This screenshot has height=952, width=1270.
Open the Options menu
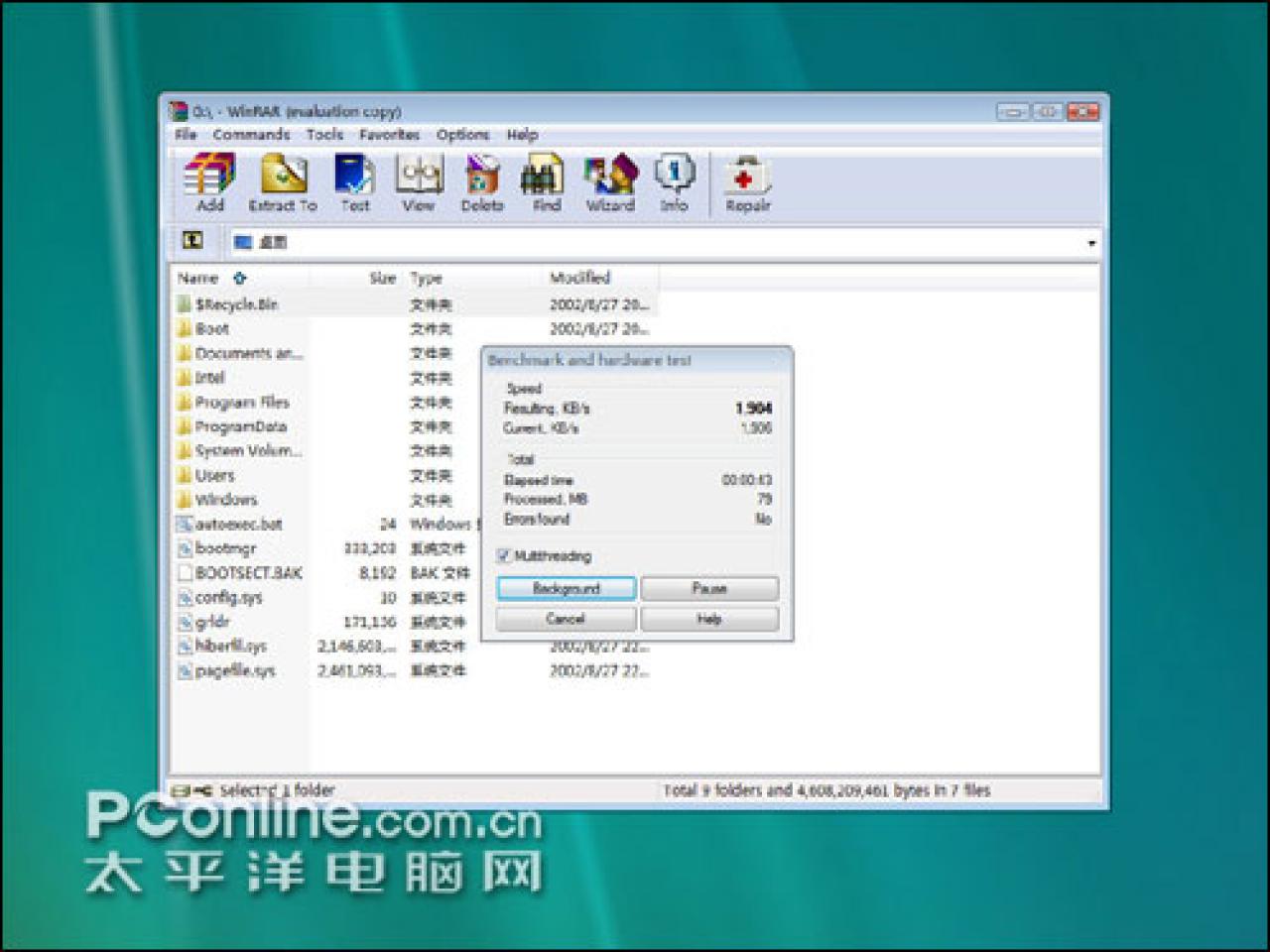tap(462, 134)
